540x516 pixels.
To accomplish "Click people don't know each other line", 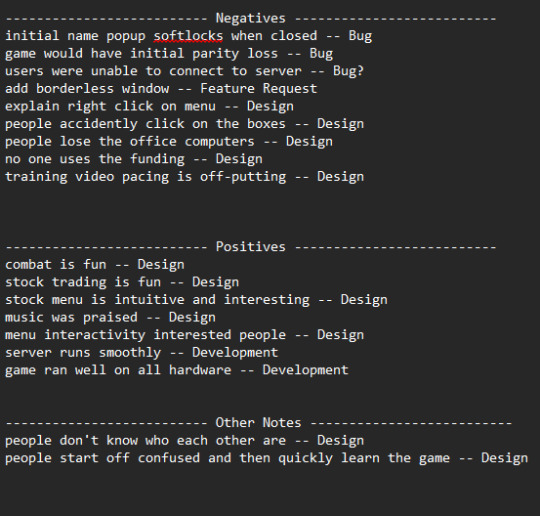I will [x=184, y=441].
